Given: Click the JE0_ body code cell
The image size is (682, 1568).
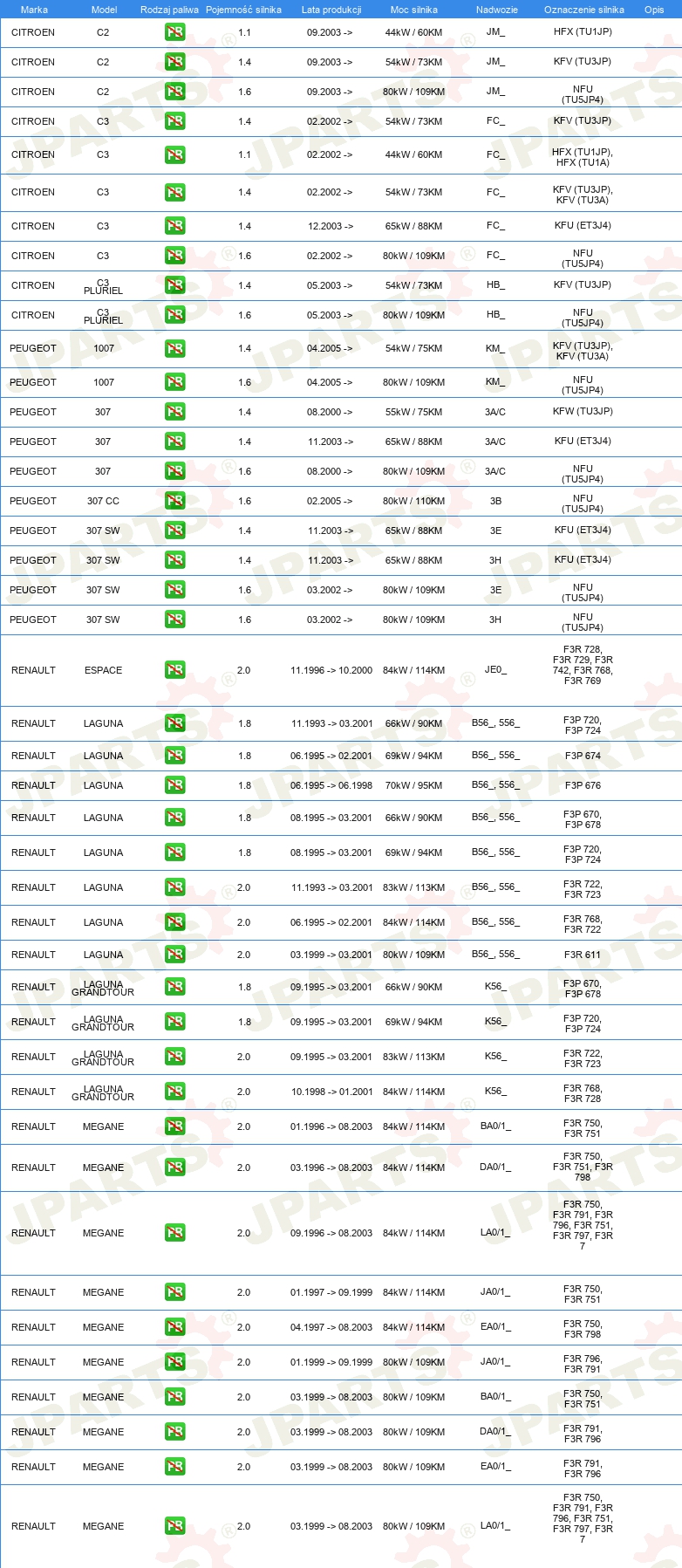Looking at the screenshot, I should pyautogui.click(x=495, y=670).
